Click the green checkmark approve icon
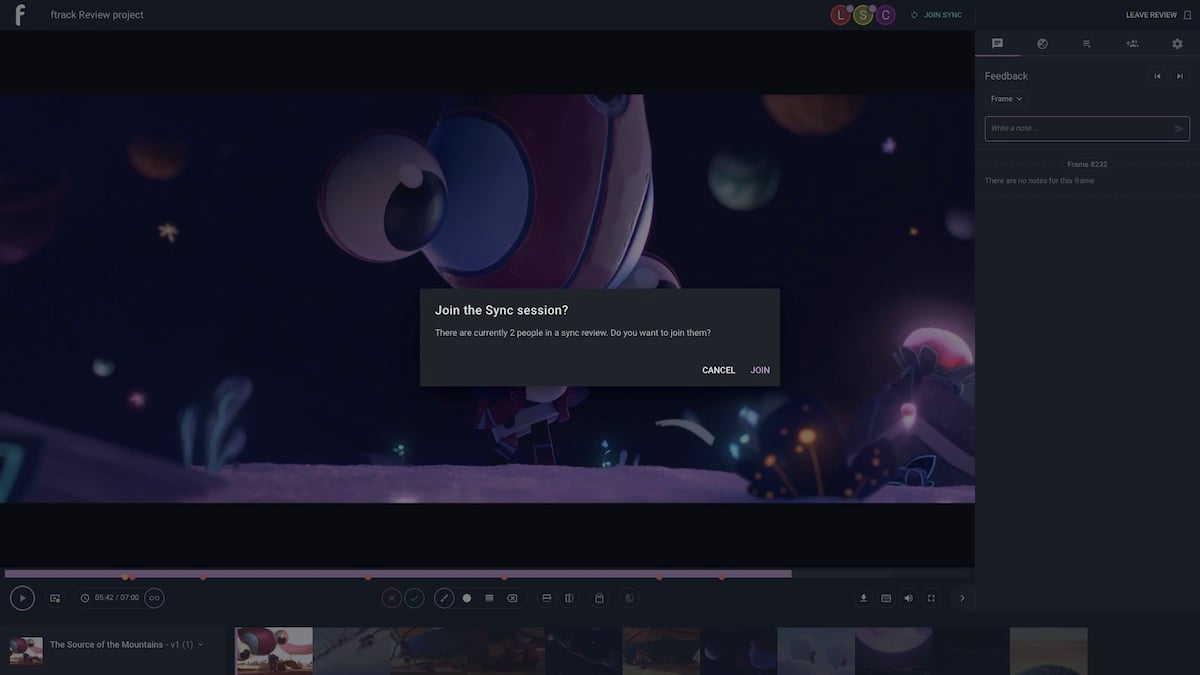The height and width of the screenshot is (675, 1200). (414, 598)
